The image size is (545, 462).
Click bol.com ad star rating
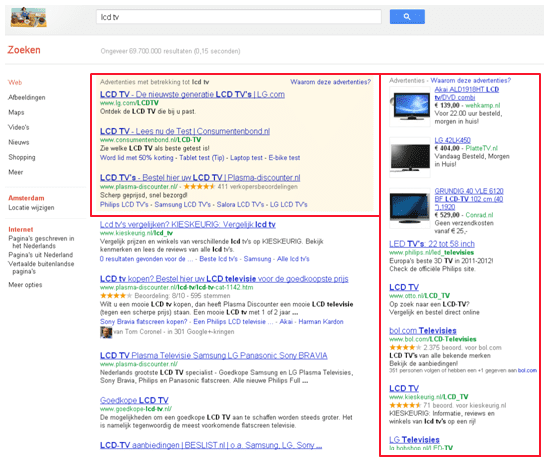click(x=405, y=347)
